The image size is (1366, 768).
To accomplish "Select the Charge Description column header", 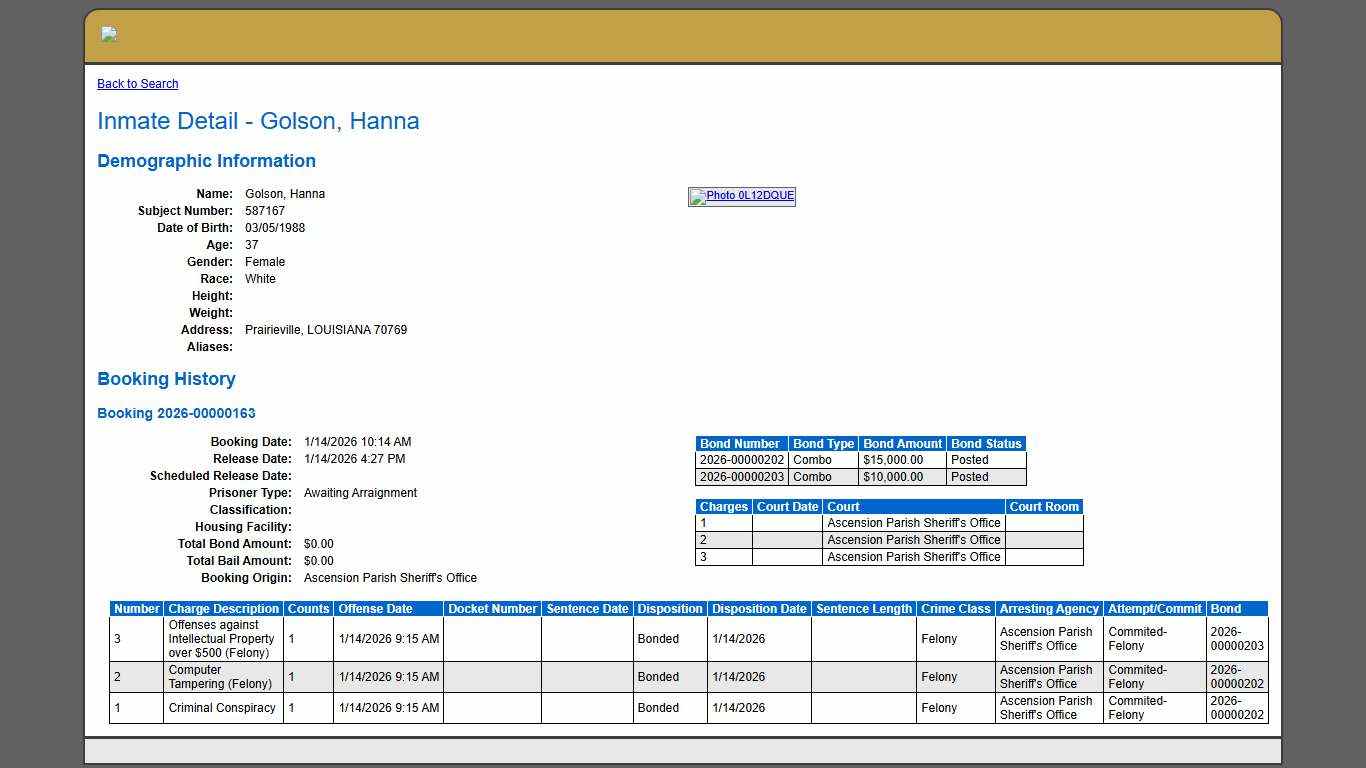I will point(223,609).
